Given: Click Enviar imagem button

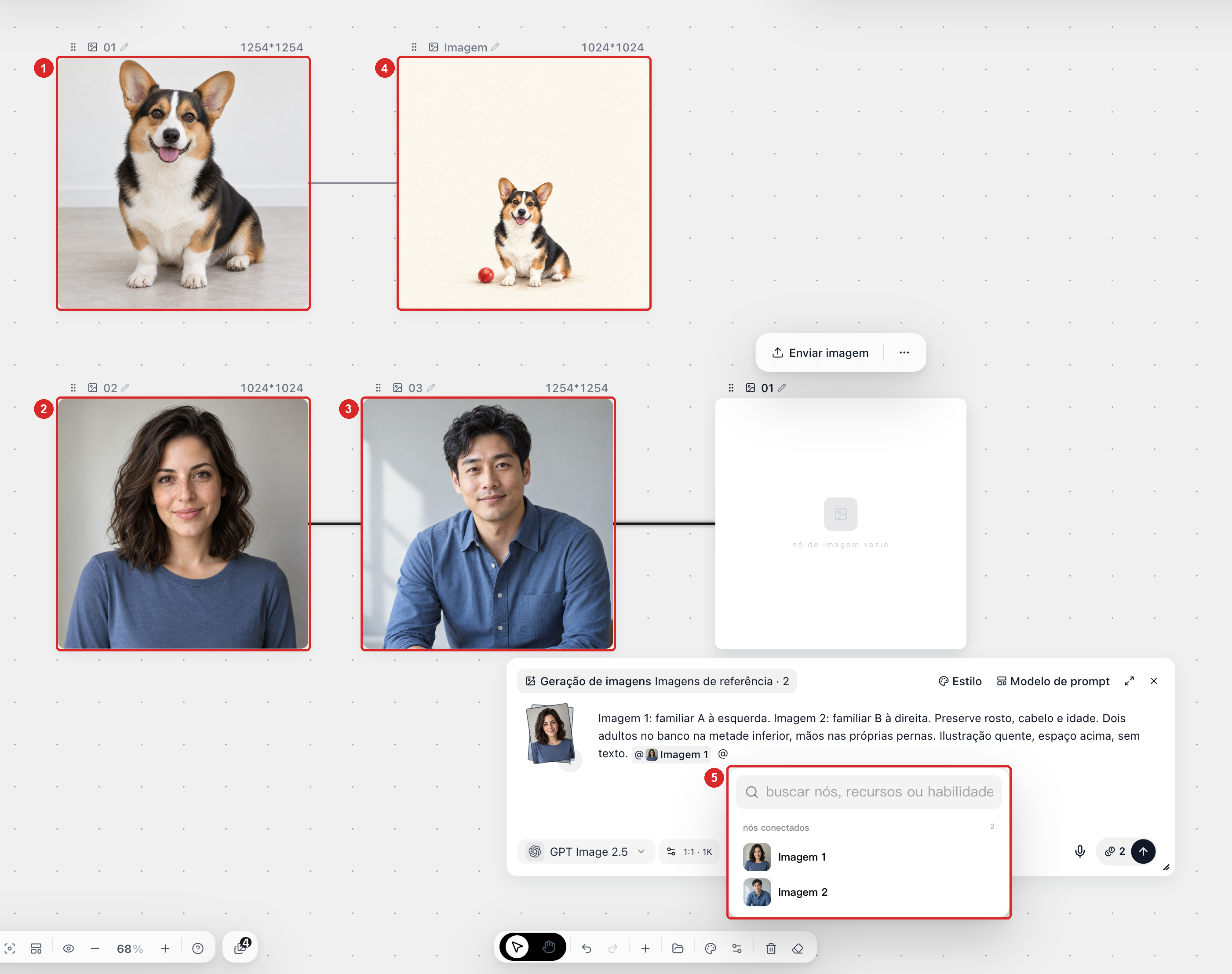Looking at the screenshot, I should 820,353.
